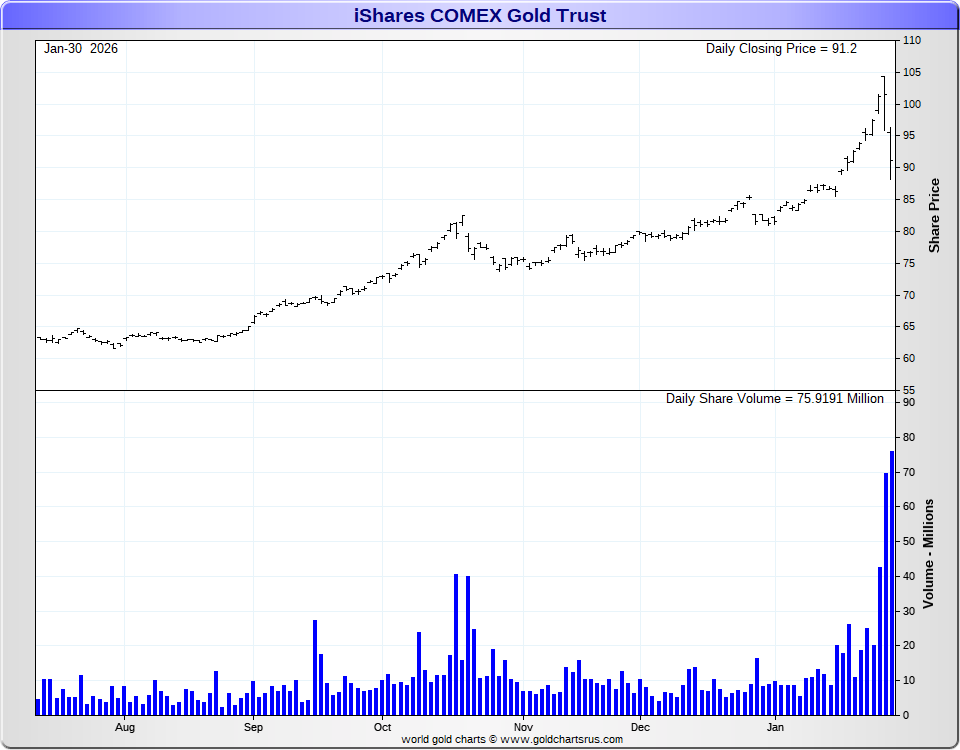This screenshot has width=960, height=750.
Task: Click the 55 share price tick label
Action: click(x=909, y=390)
